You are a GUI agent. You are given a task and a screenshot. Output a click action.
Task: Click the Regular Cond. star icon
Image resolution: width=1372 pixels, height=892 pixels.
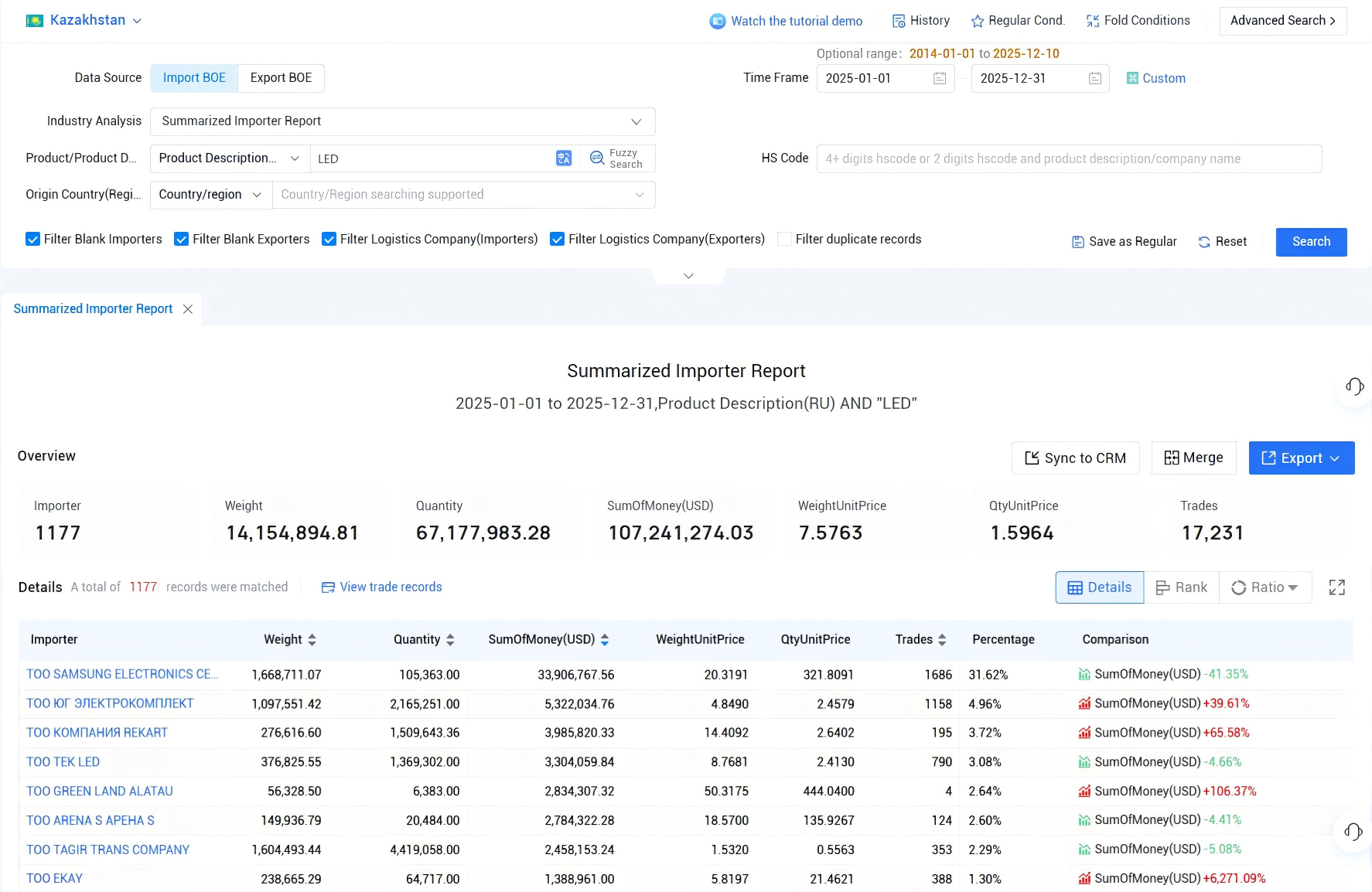point(978,21)
